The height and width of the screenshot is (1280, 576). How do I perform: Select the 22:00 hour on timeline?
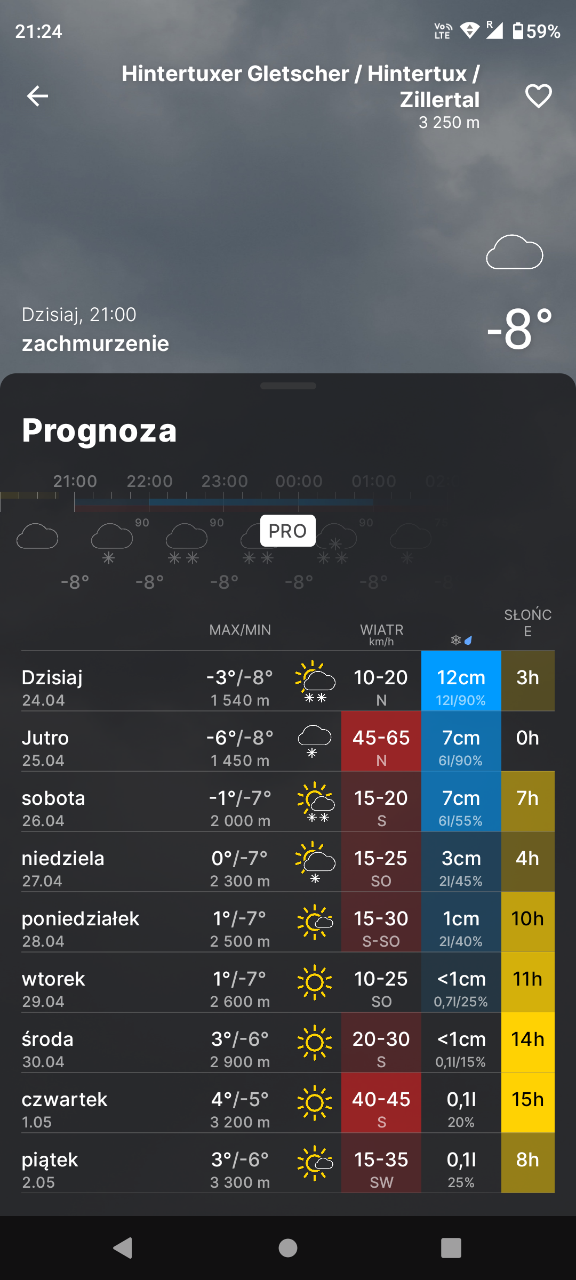[x=149, y=482]
